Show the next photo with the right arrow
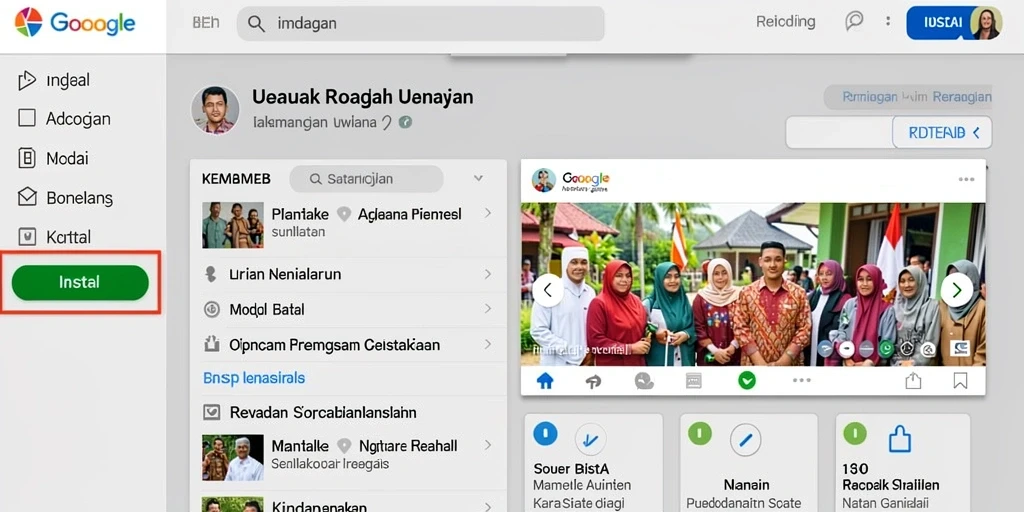 [957, 290]
